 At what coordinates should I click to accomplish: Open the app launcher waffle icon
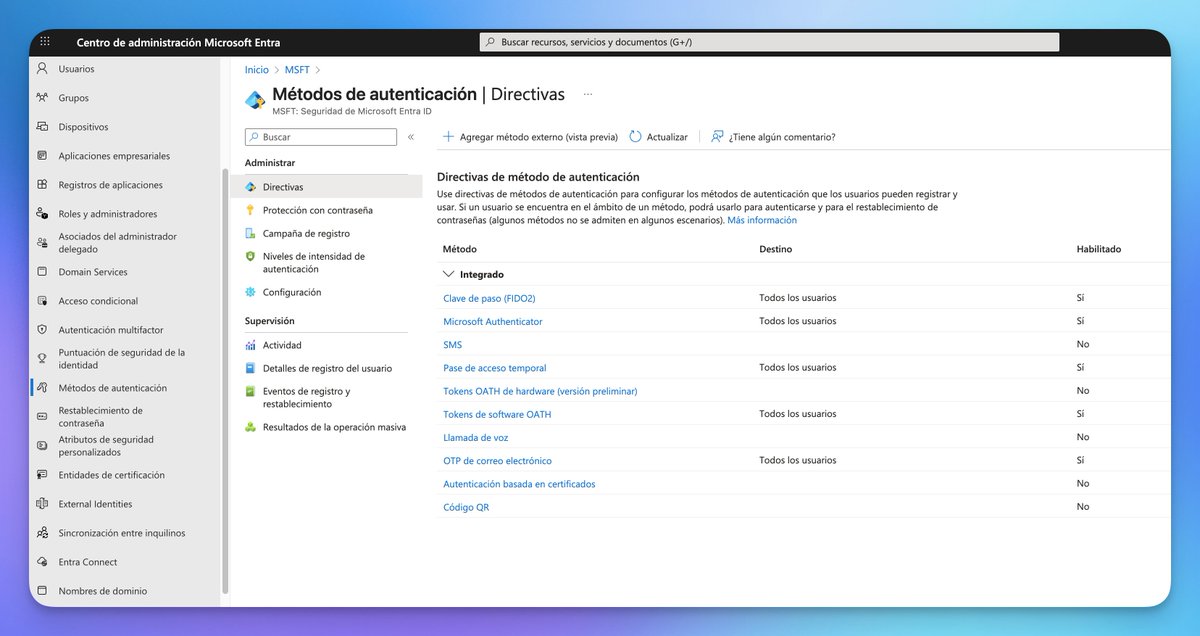tap(44, 42)
